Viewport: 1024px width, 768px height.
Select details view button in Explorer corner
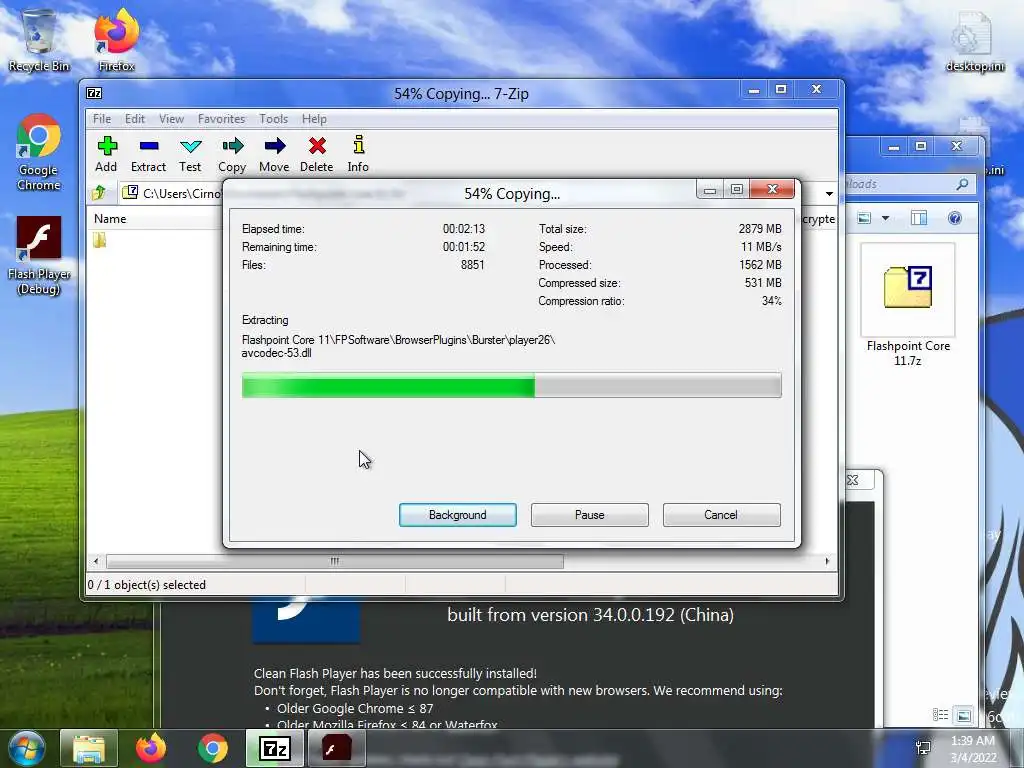[x=940, y=715]
